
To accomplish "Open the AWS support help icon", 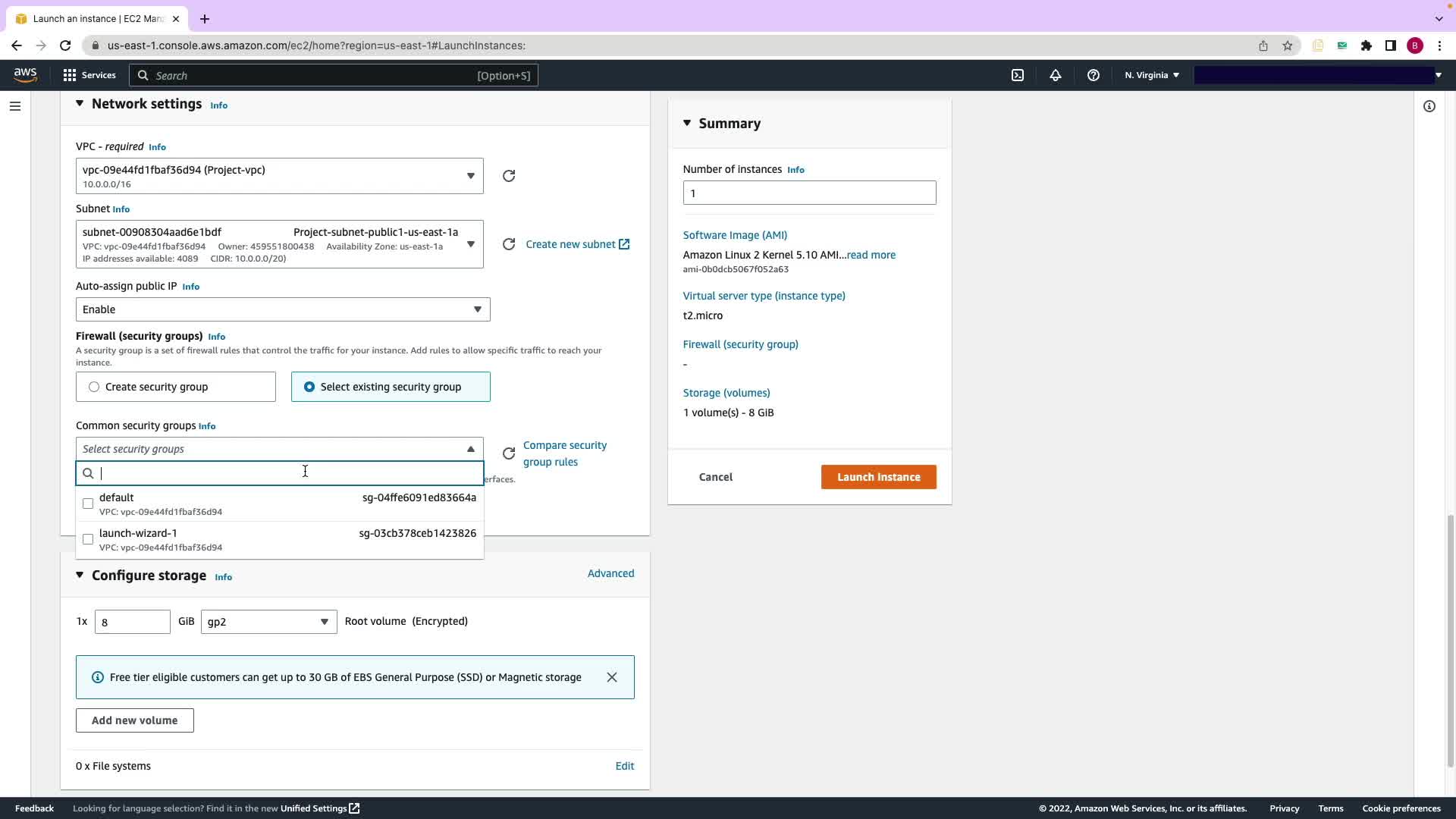I will [1093, 75].
